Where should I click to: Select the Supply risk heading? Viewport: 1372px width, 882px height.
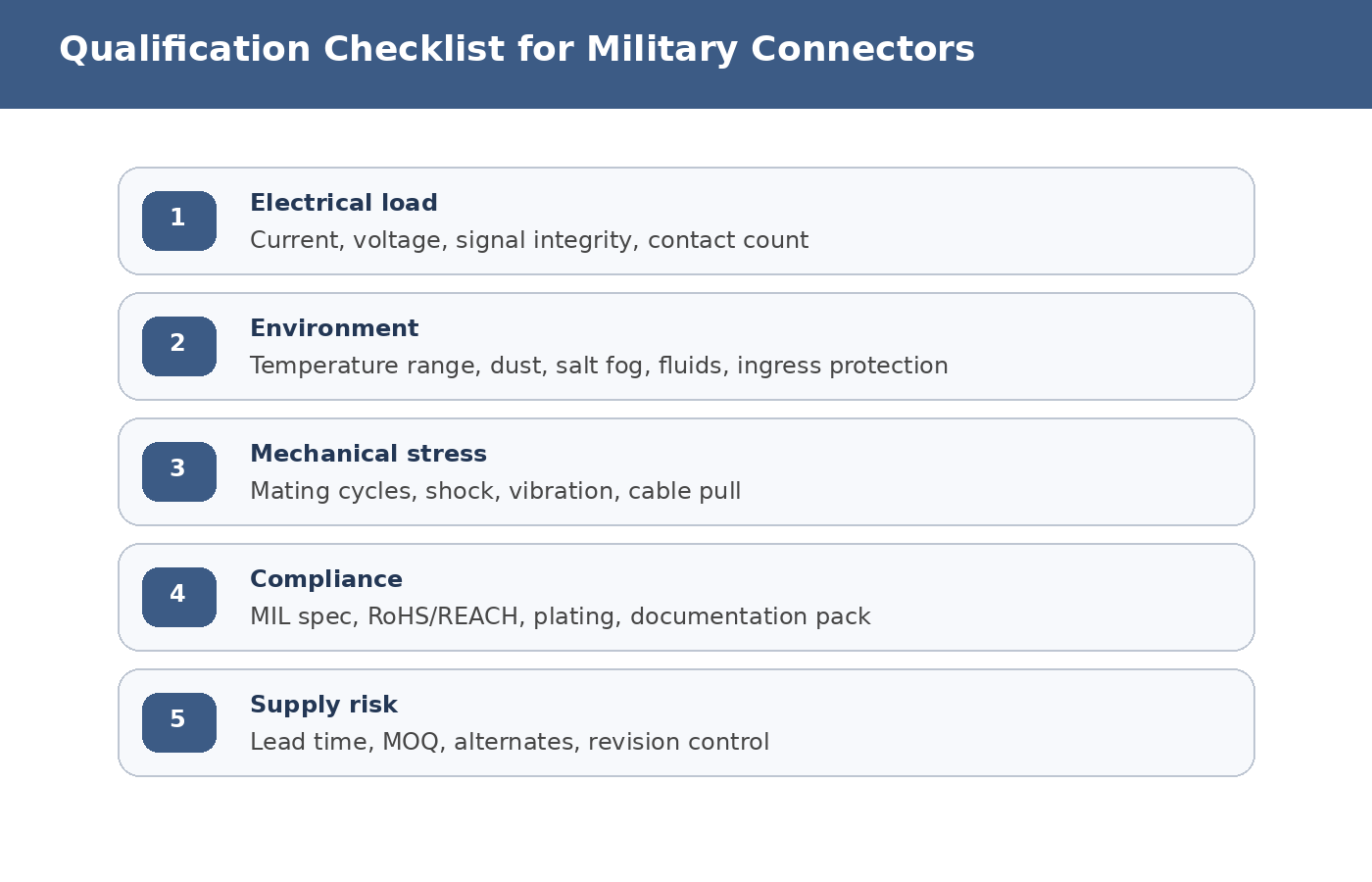pyautogui.click(x=323, y=706)
